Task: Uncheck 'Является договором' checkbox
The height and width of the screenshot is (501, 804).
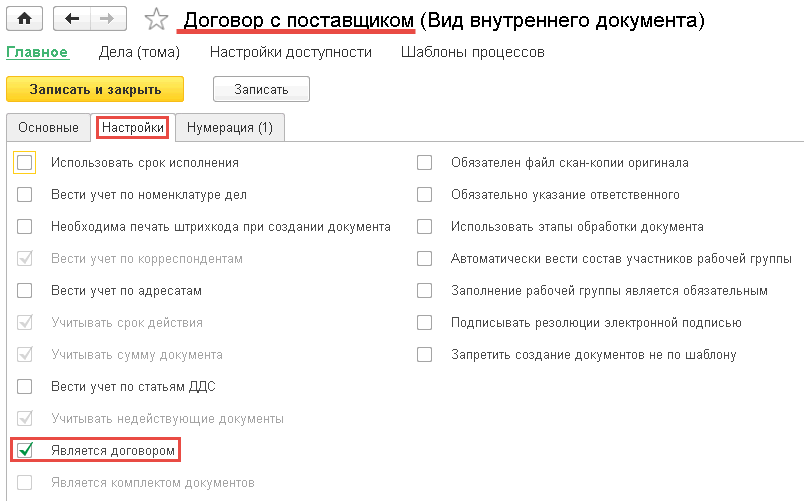Action: (25, 451)
